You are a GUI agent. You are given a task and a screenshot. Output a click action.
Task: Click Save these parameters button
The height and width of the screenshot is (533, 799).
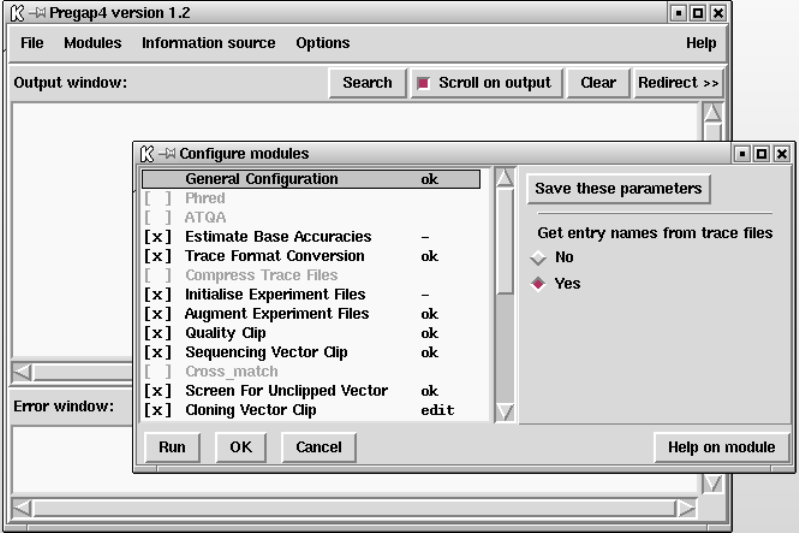coord(618,189)
